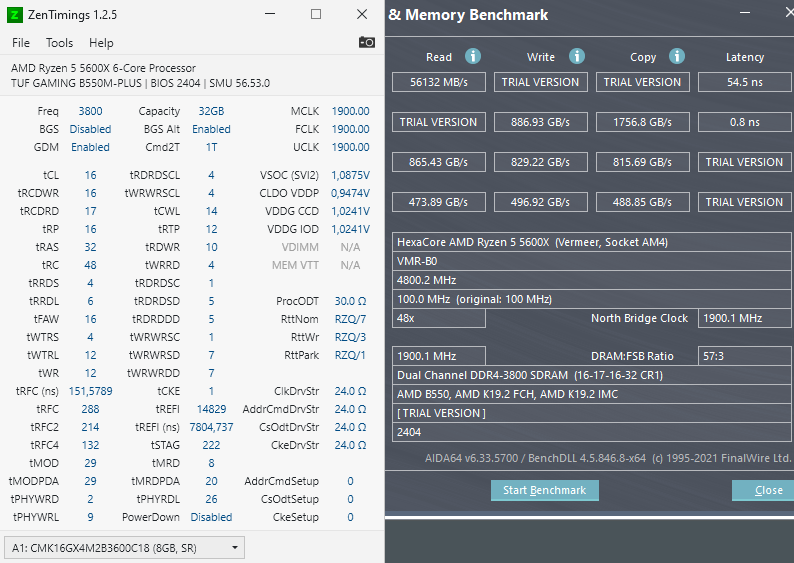Select the 488.85 GB/s copy field
794x563 pixels.
pyautogui.click(x=643, y=202)
